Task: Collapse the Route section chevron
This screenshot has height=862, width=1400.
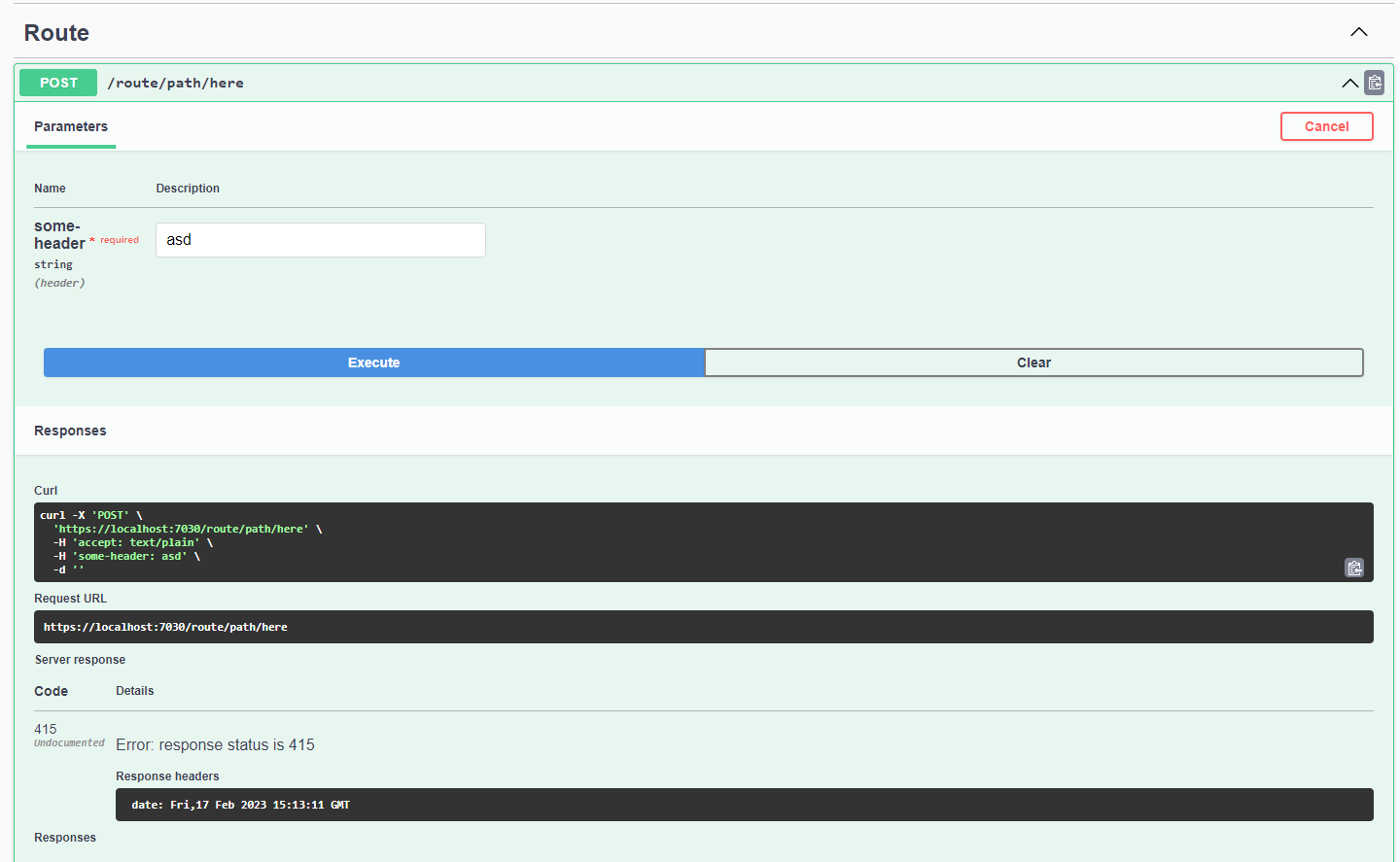Action: pos(1359,32)
